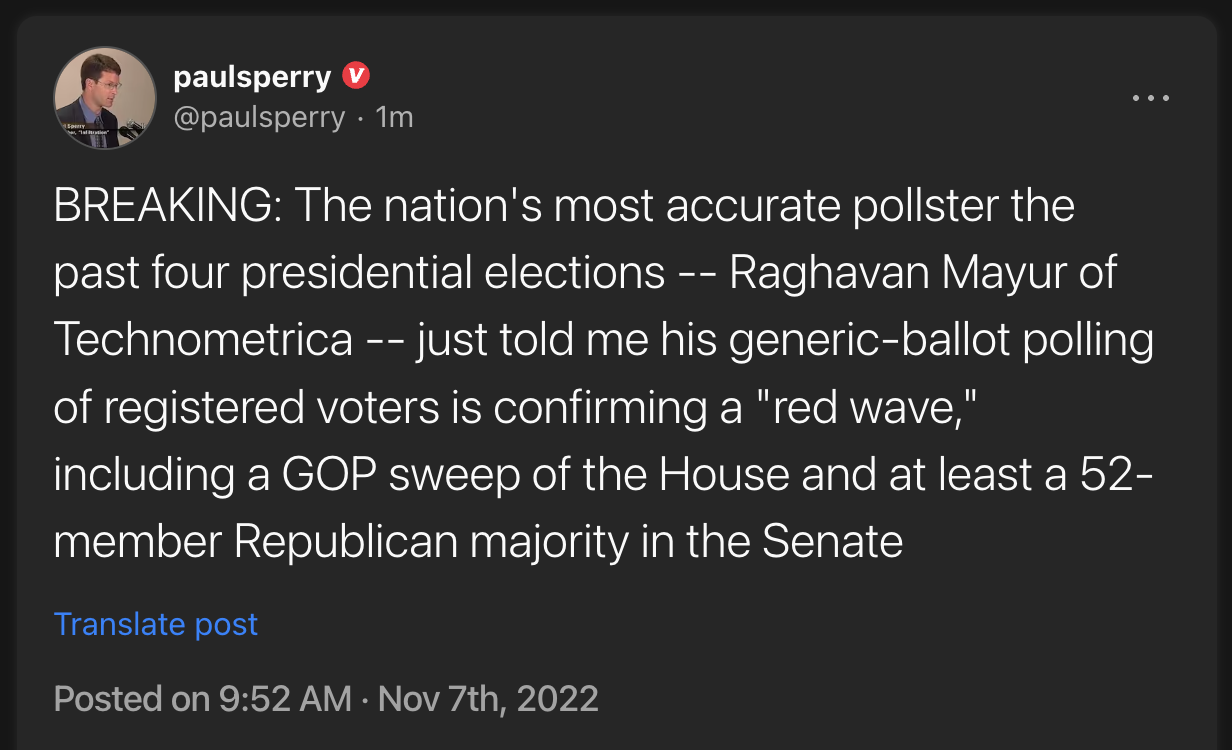
Task: Open the three-dot more options menu
Action: click(1151, 98)
